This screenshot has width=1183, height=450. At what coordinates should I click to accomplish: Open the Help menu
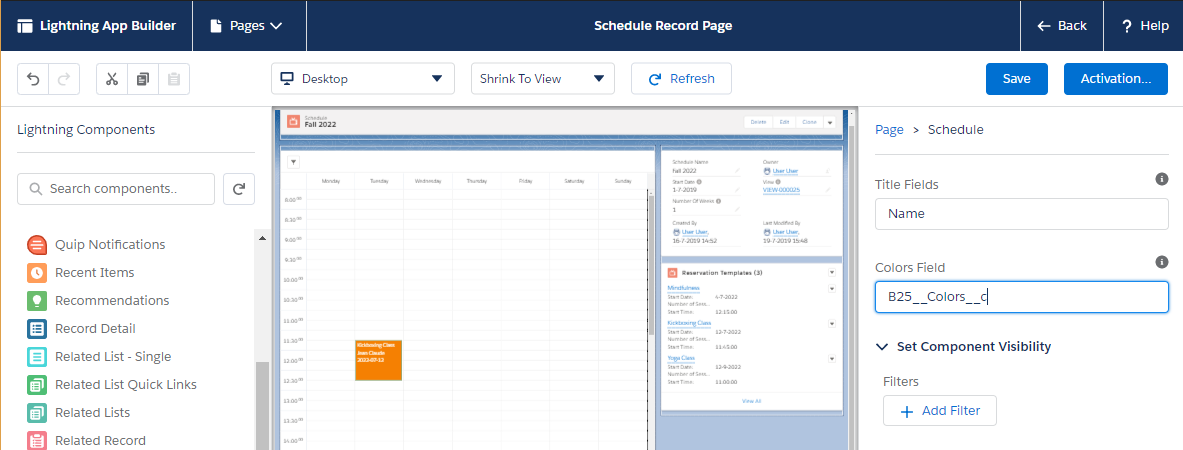[x=1144, y=26]
